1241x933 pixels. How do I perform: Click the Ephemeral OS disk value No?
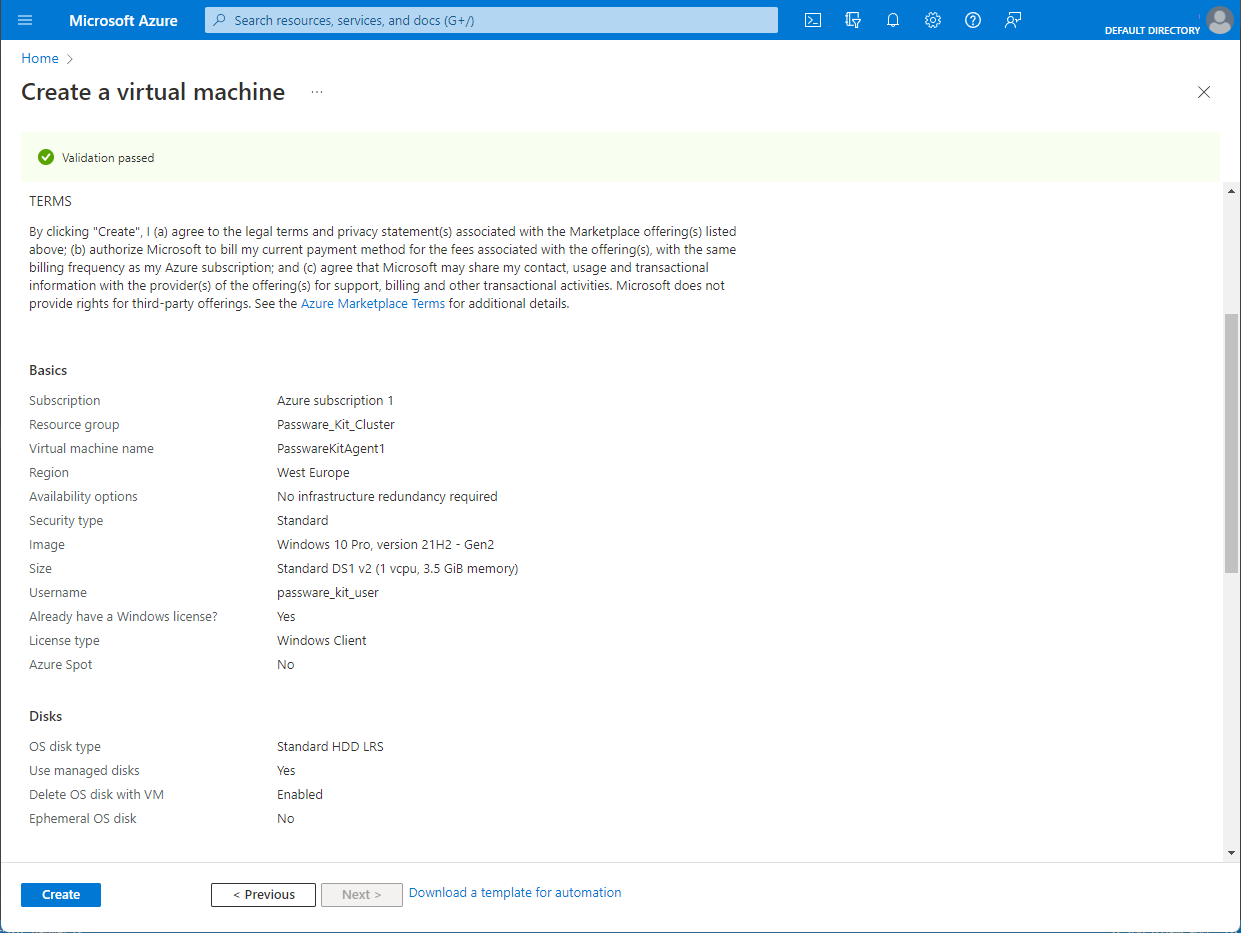coord(286,819)
